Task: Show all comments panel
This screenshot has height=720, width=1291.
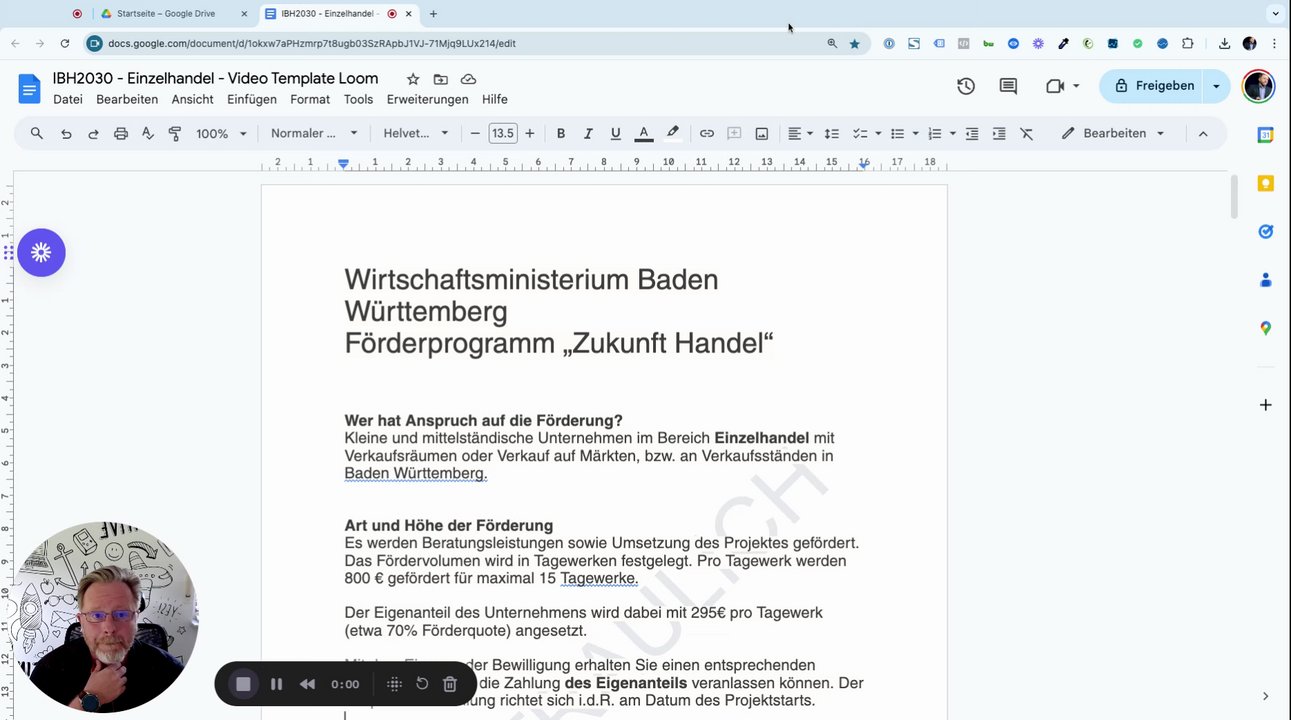Action: point(1008,86)
